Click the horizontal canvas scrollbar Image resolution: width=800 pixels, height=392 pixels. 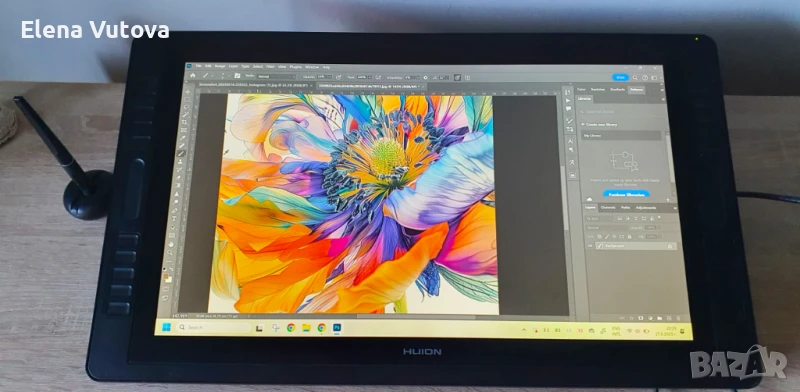pyautogui.click(x=416, y=317)
